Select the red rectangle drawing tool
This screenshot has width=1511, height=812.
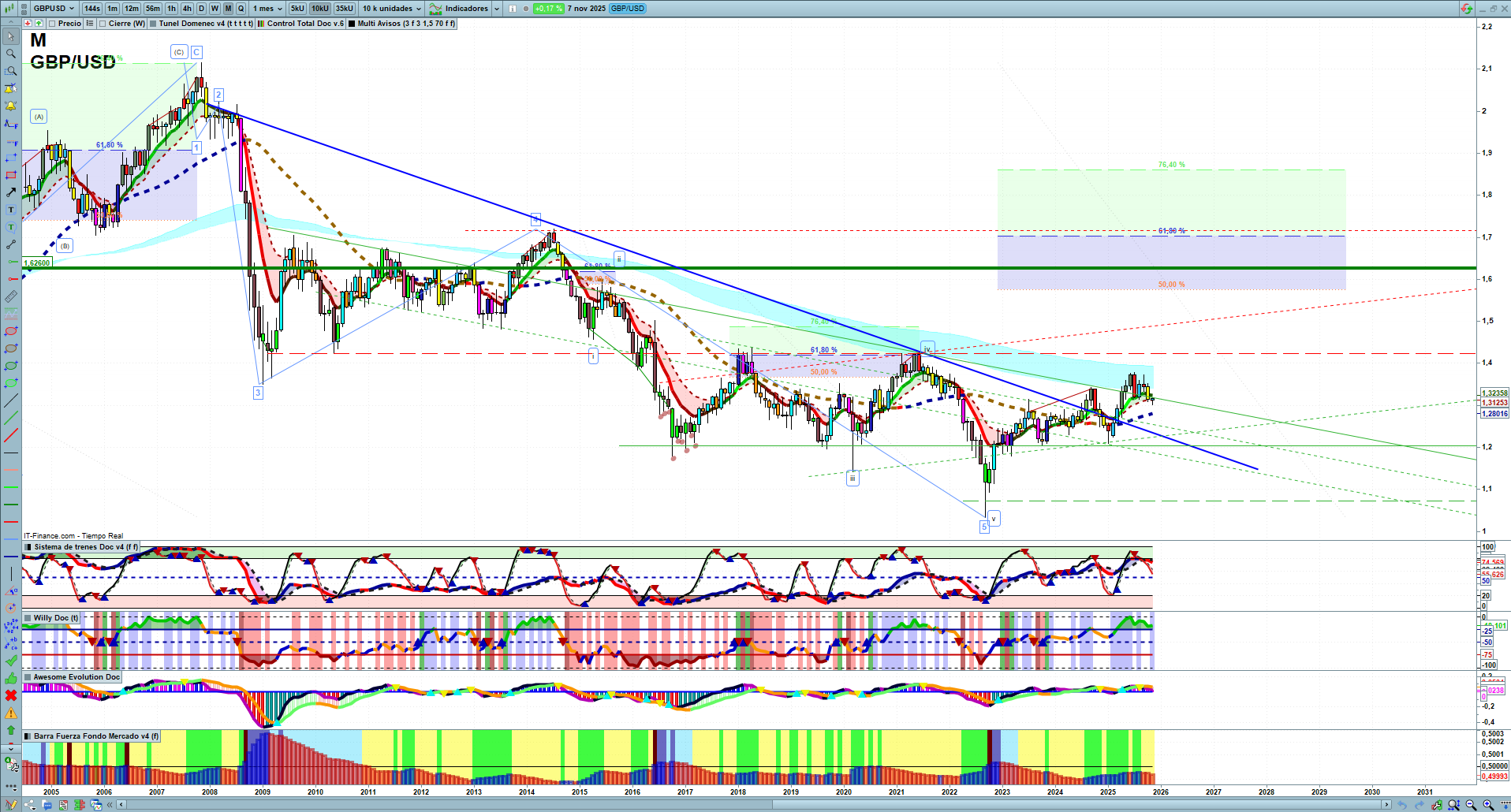[x=11, y=175]
